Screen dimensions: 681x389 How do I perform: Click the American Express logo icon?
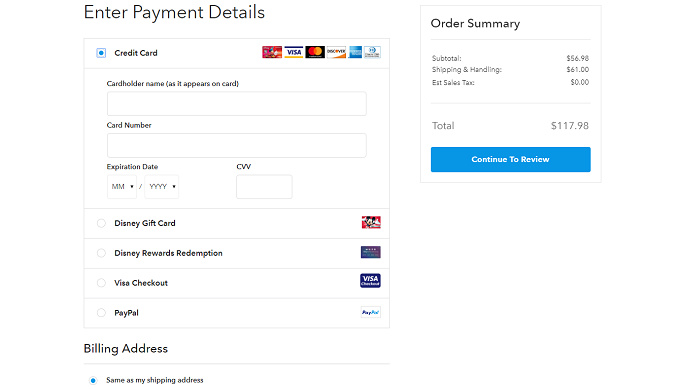point(355,52)
